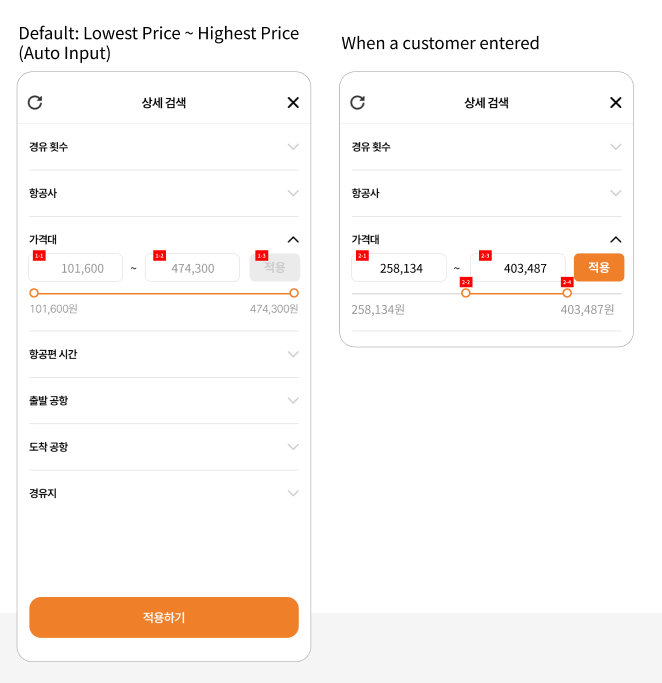Click the right slider handle above 474,300원

click(294, 293)
